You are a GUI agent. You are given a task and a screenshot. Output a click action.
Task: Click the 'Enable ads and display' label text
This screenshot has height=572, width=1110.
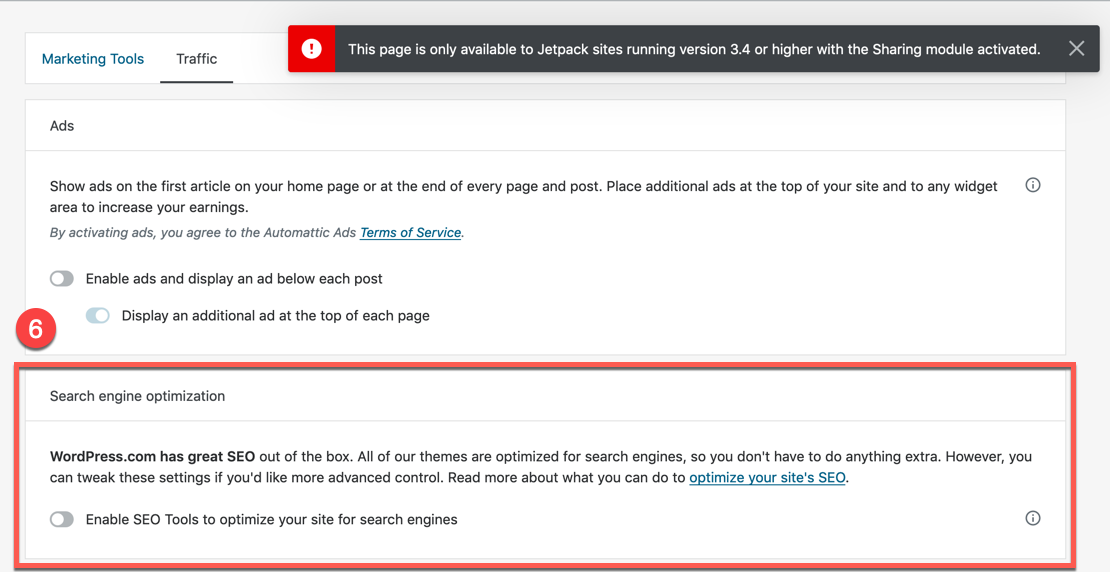click(234, 279)
